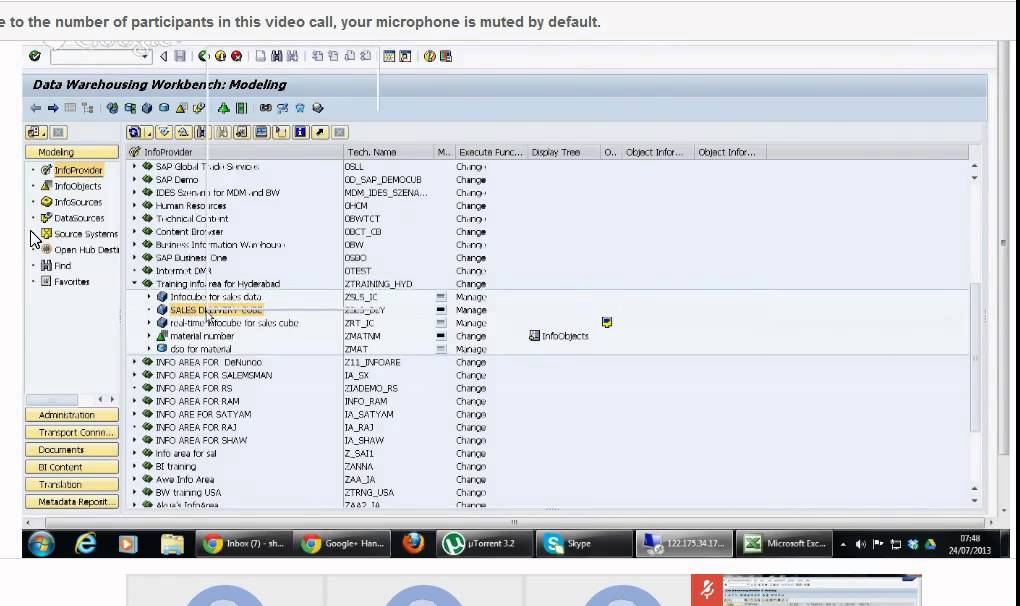Viewport: 1020px width, 606px height.
Task: Click the Create new session icon
Action: click(x=389, y=57)
